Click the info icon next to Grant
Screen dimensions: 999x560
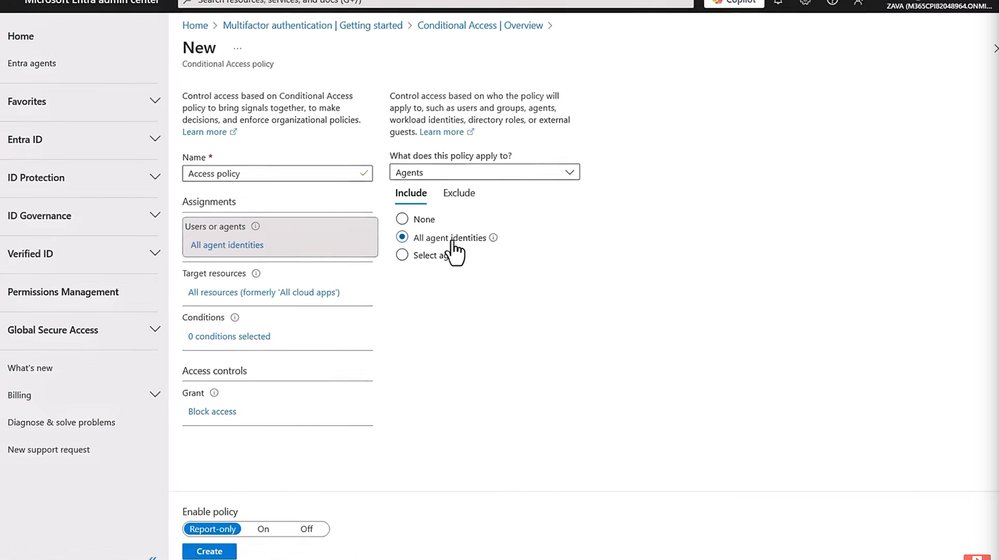click(214, 393)
